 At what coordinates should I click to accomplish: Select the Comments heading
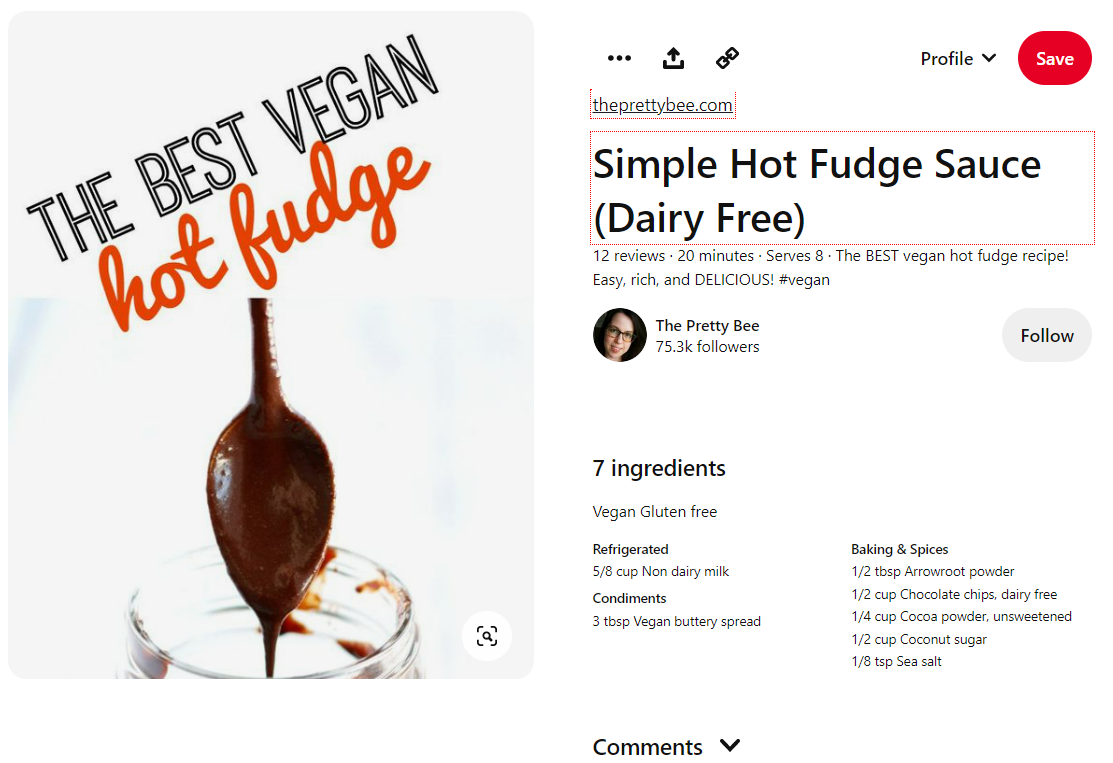click(647, 747)
